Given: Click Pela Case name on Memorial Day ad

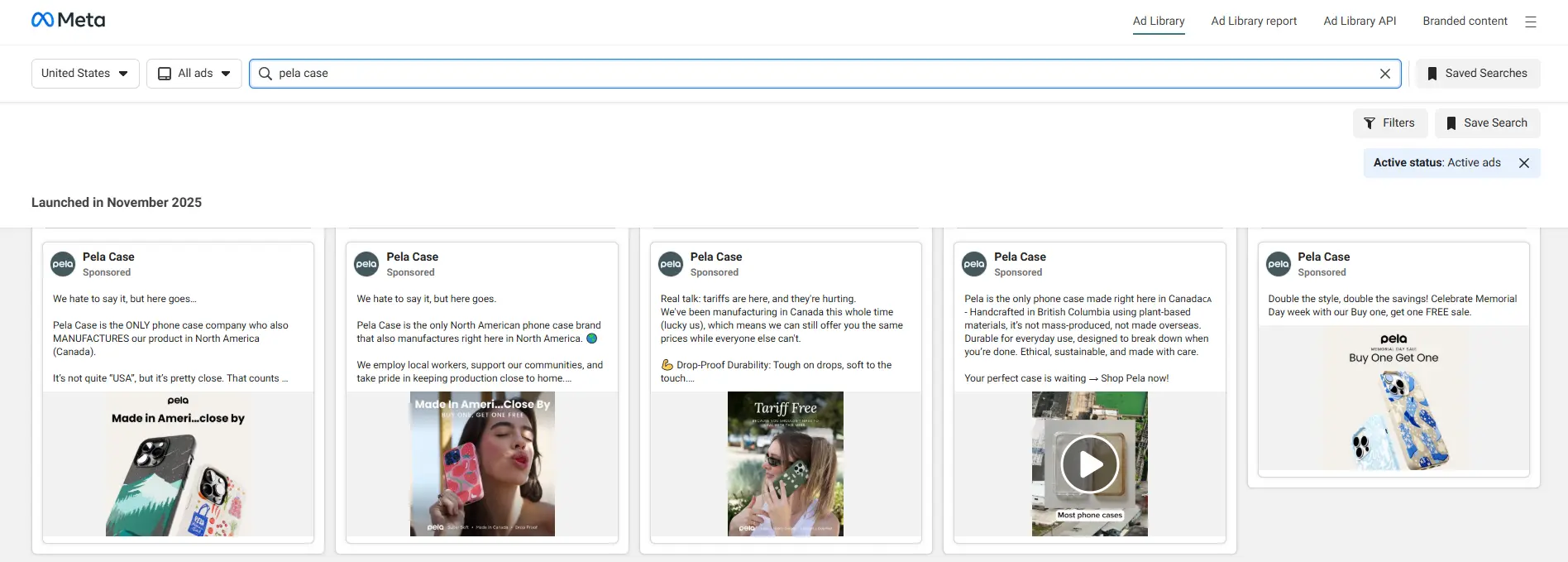Looking at the screenshot, I should pos(1323,257).
